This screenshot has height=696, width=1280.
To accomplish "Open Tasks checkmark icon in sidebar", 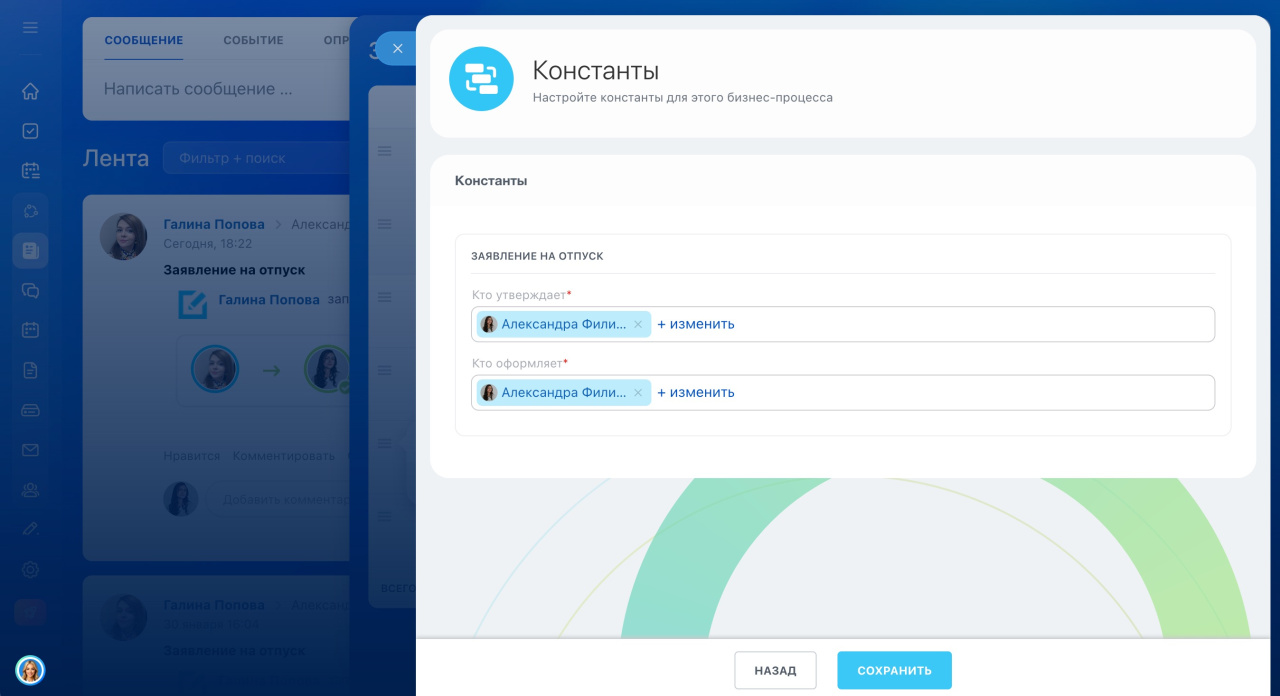I will pyautogui.click(x=30, y=131).
